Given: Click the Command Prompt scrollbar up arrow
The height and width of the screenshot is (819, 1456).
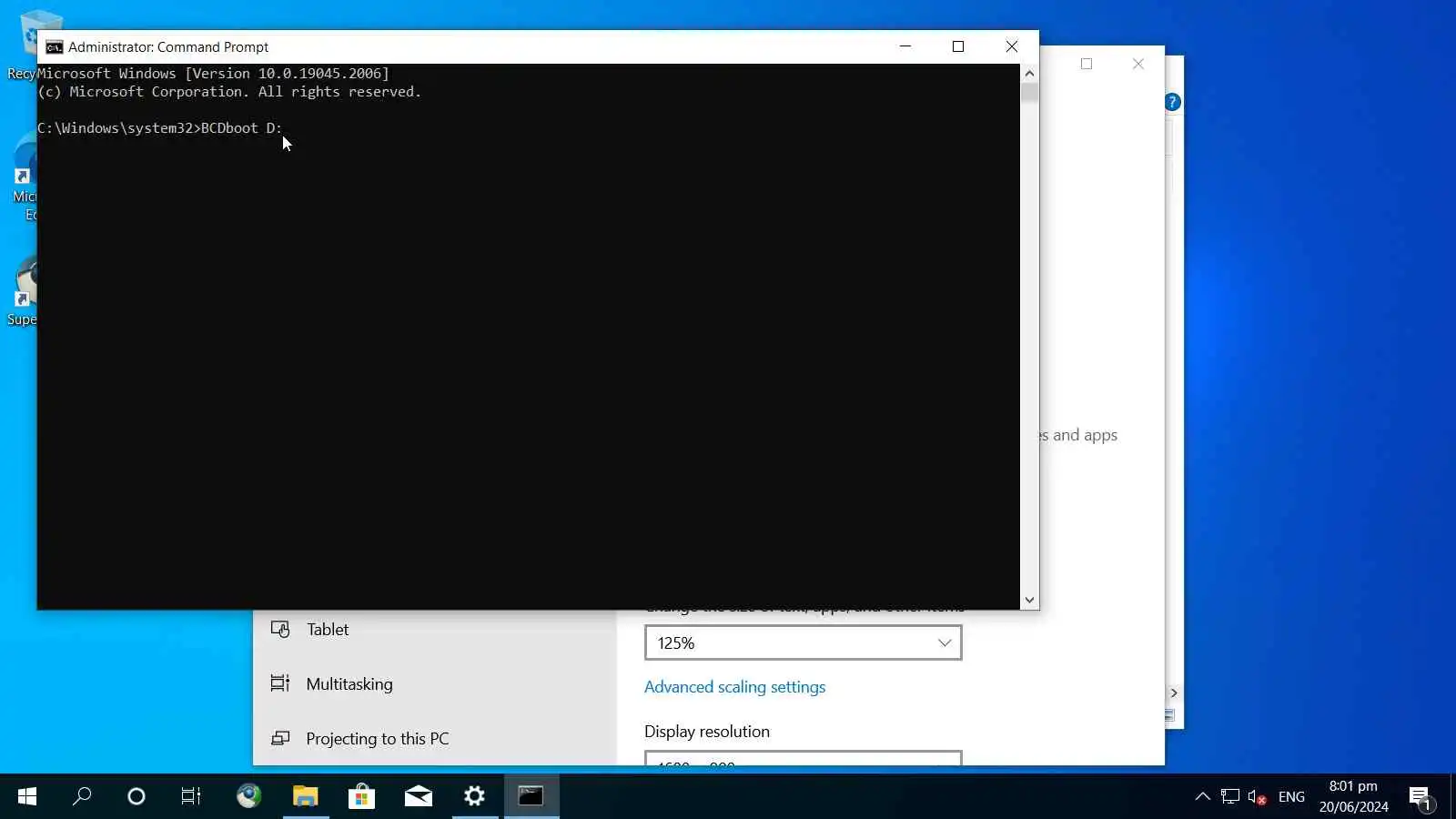Looking at the screenshot, I should click(1029, 73).
